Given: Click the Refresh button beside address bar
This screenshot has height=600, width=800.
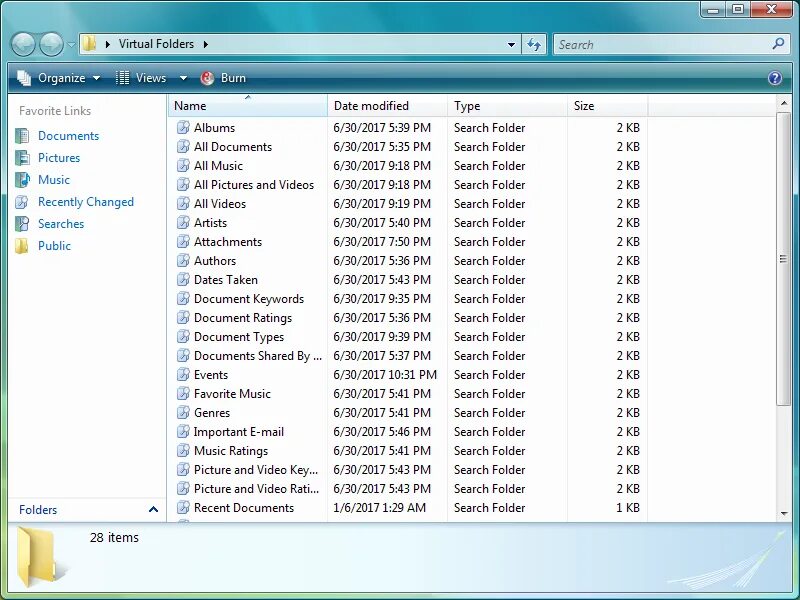Looking at the screenshot, I should (534, 44).
